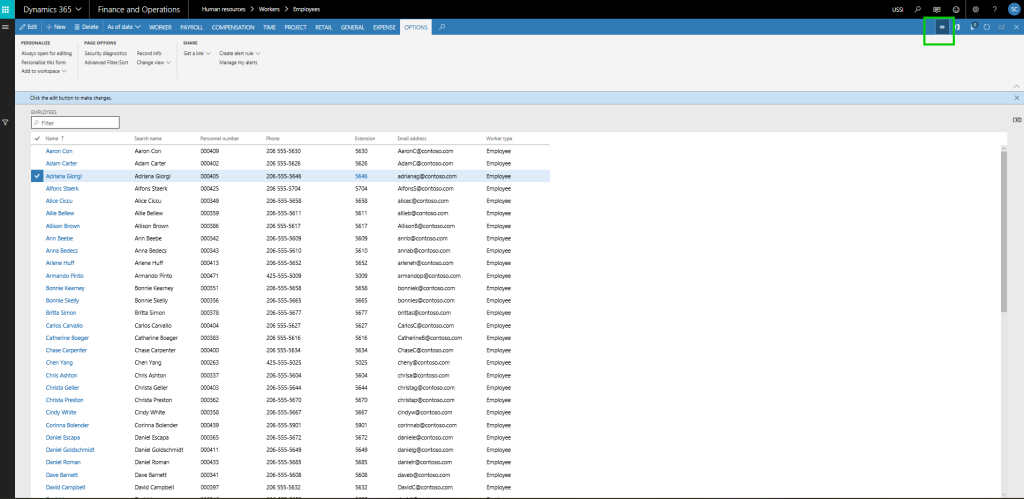Dismiss the edit-button info message

click(x=1016, y=97)
